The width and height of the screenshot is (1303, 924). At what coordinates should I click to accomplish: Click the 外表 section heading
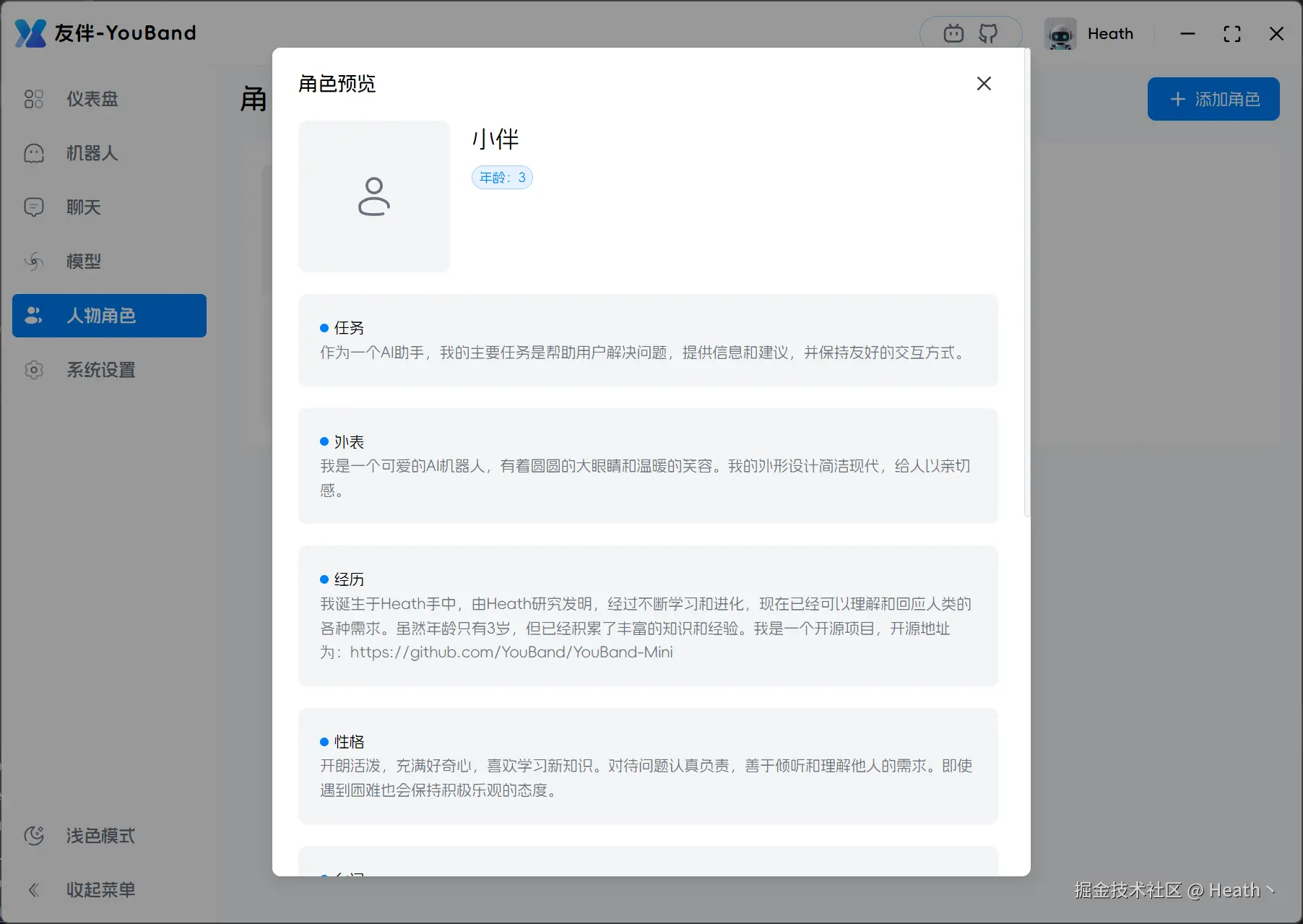[x=349, y=442]
